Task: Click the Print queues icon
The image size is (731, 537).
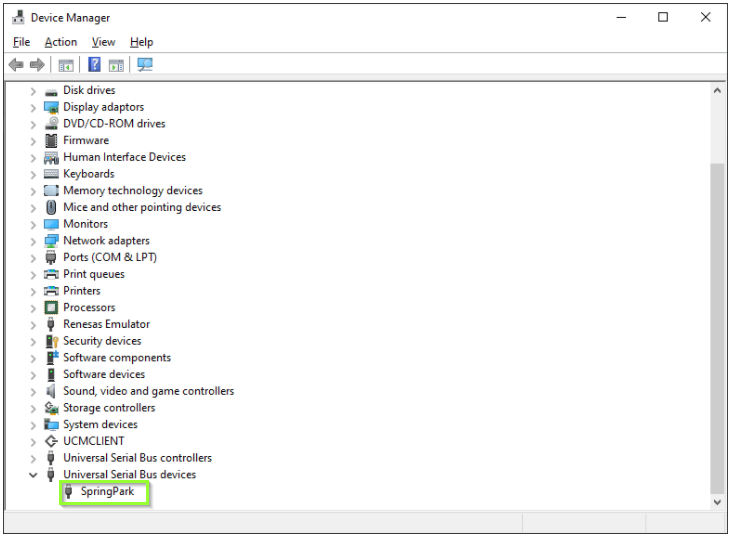Action: pos(51,275)
